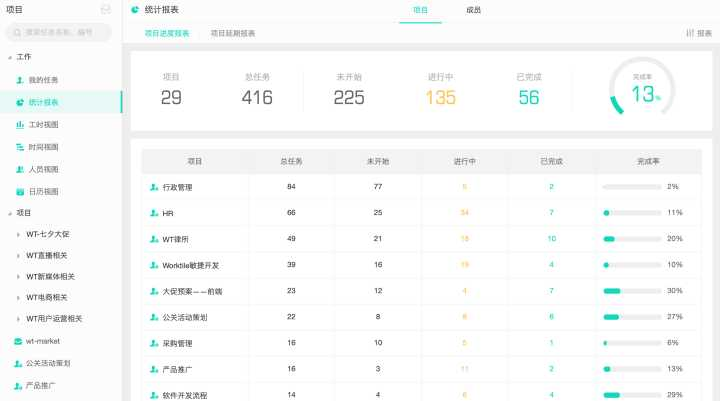Click the 我的任务 person icon in the sidebar
Screen dimensions: 720x401
(20, 80)
